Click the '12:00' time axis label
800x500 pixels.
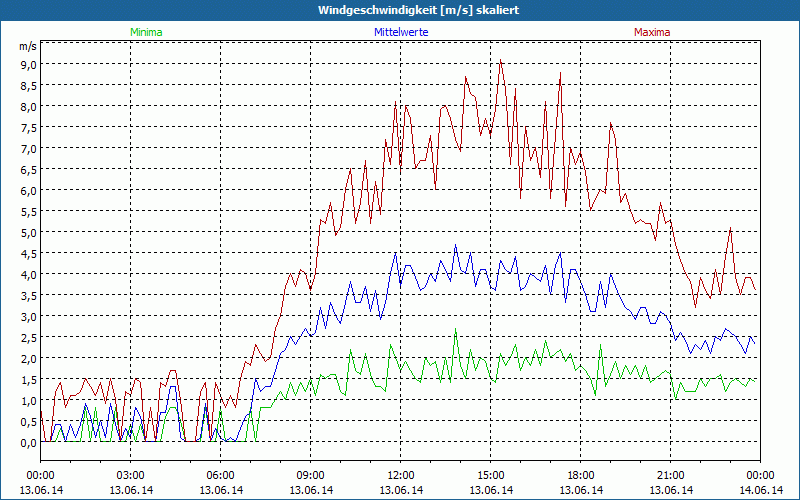[x=401, y=476]
